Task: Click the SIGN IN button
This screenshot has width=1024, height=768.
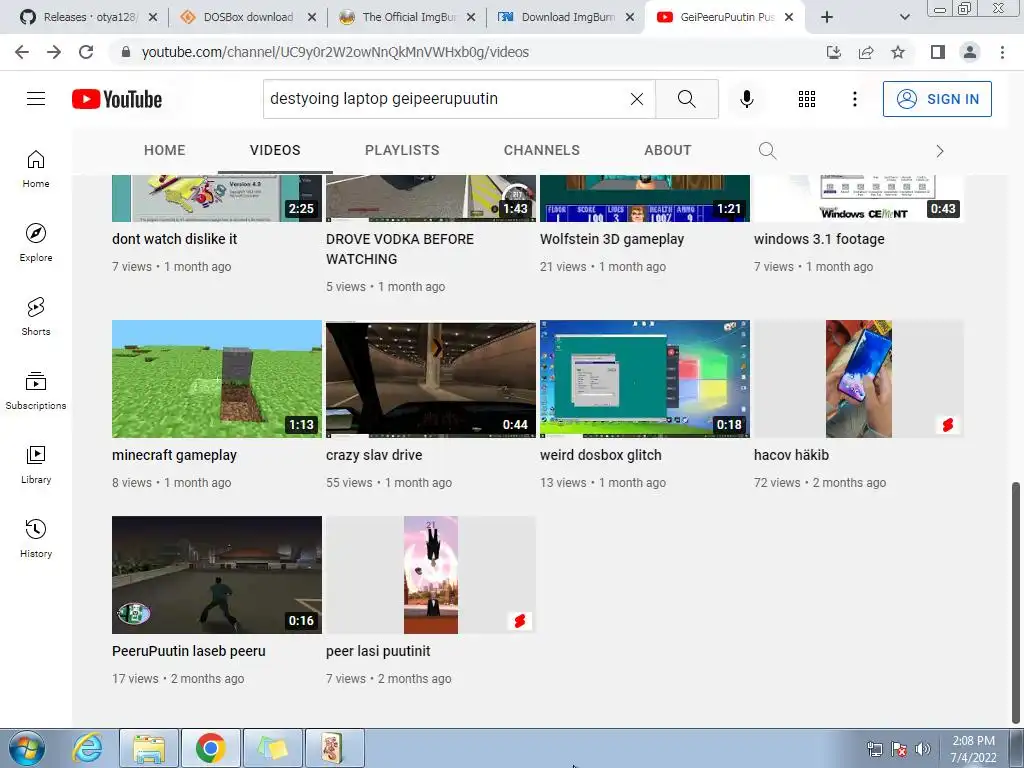Action: (x=937, y=99)
